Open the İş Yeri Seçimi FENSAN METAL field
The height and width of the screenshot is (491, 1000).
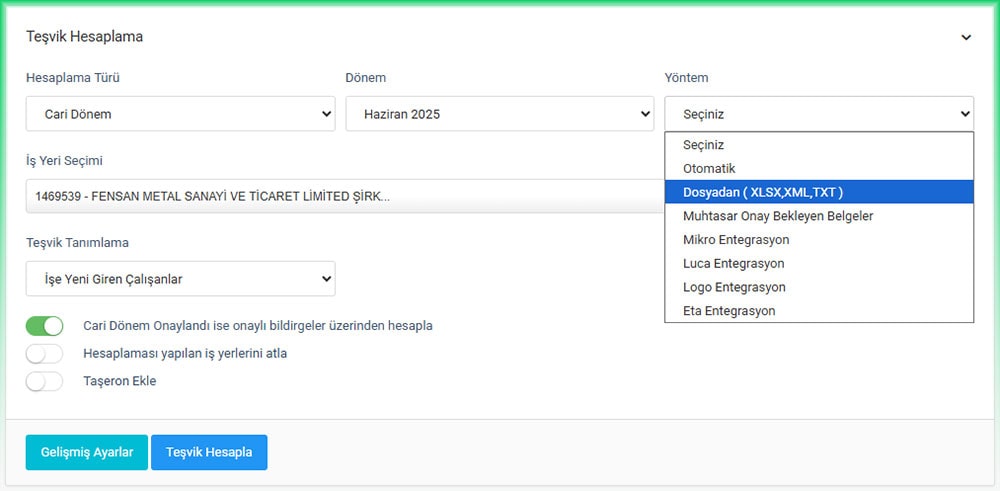click(x=340, y=196)
